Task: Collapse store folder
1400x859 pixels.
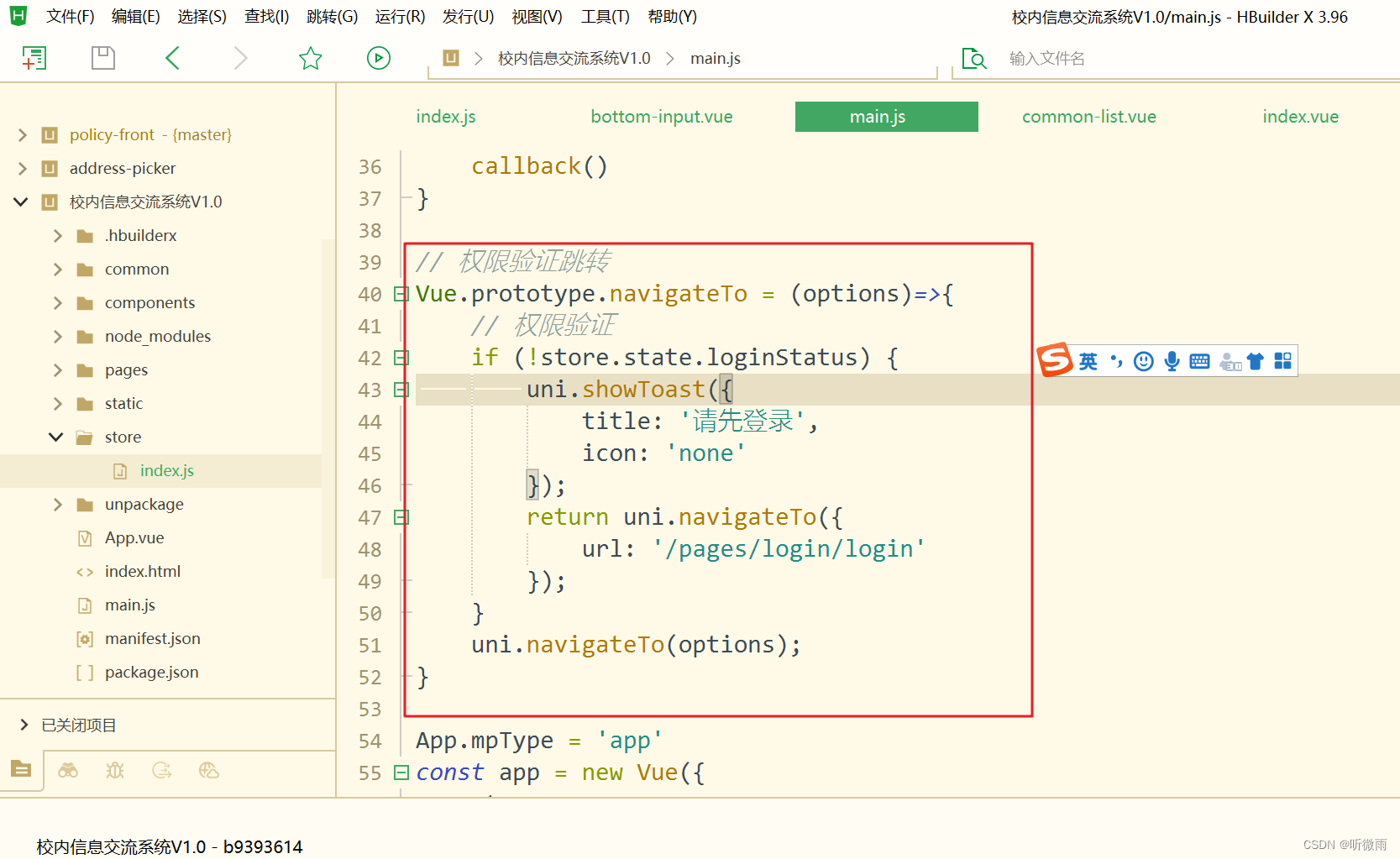Action: point(56,437)
